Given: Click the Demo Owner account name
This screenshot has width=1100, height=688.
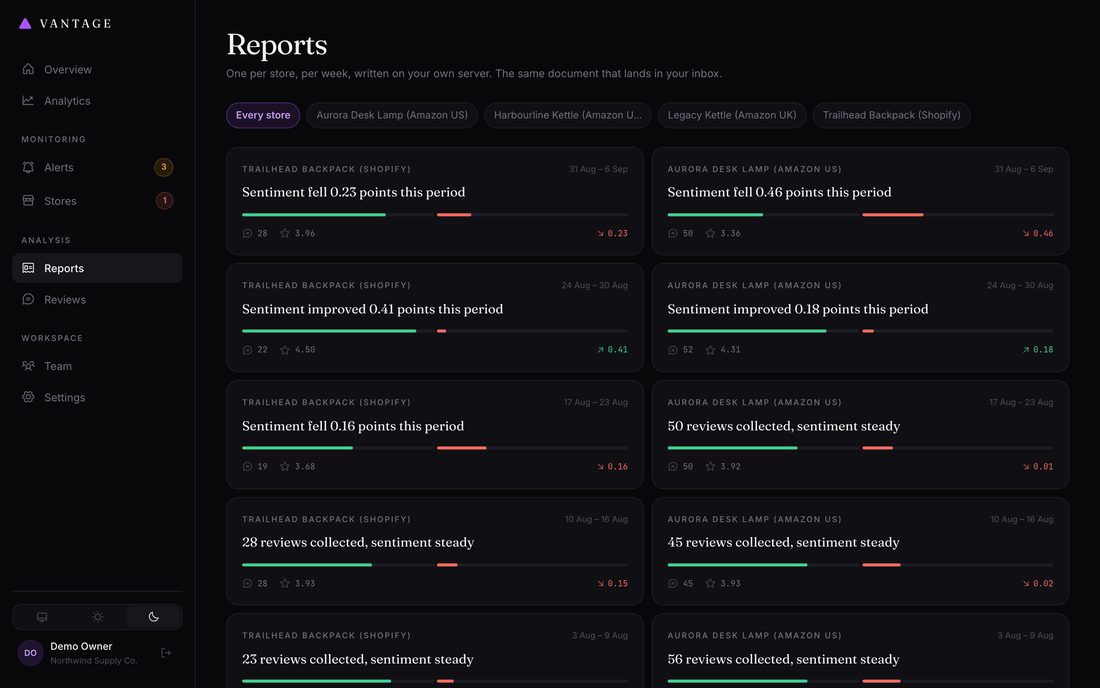Looking at the screenshot, I should click(81, 647).
